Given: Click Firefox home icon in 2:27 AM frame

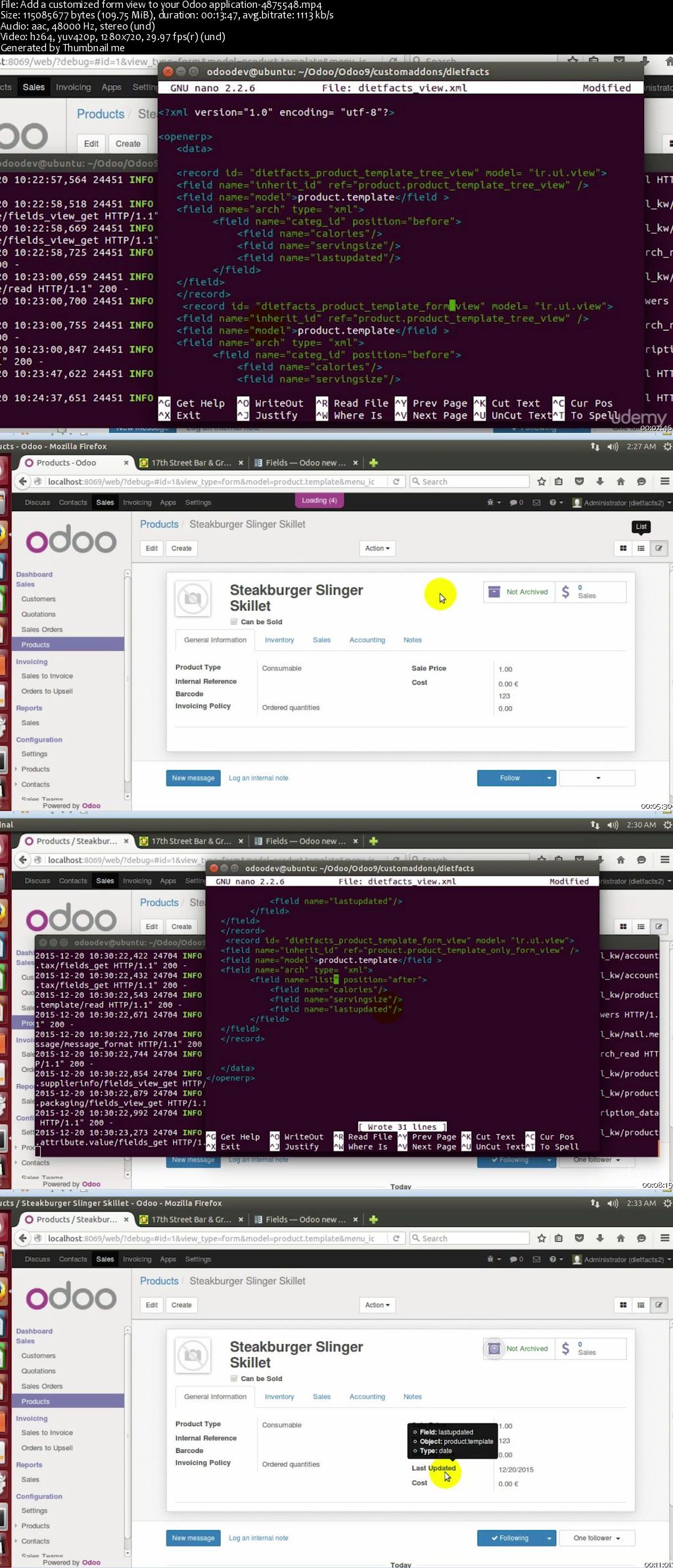Looking at the screenshot, I should click(620, 482).
